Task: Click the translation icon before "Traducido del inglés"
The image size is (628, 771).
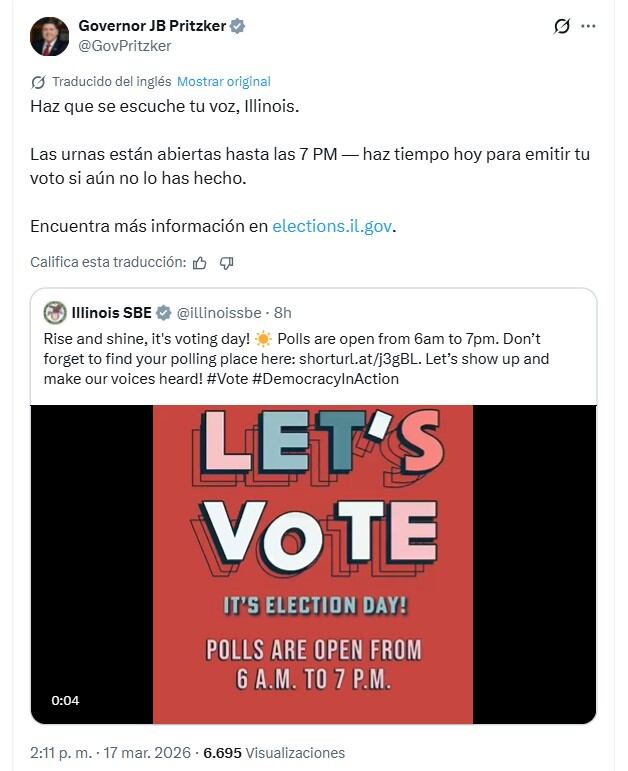Action: pos(38,82)
